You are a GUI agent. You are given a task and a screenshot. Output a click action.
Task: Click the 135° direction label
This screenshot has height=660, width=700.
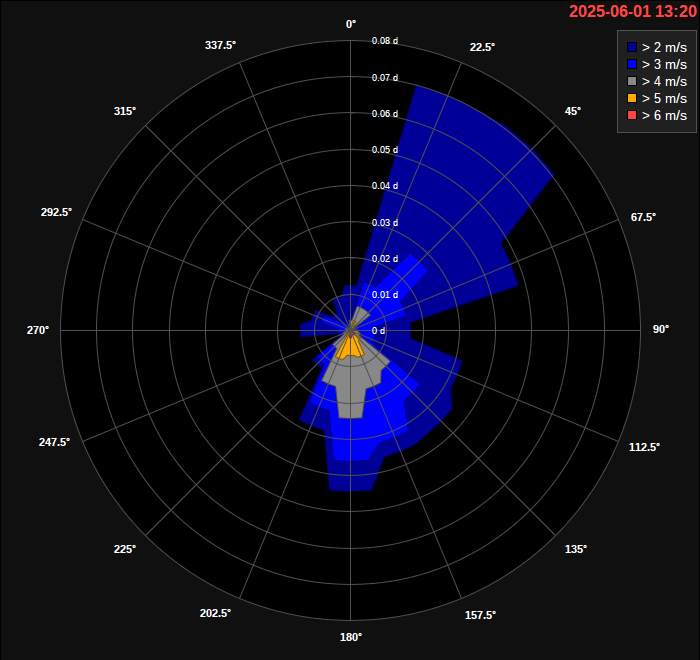(x=576, y=549)
